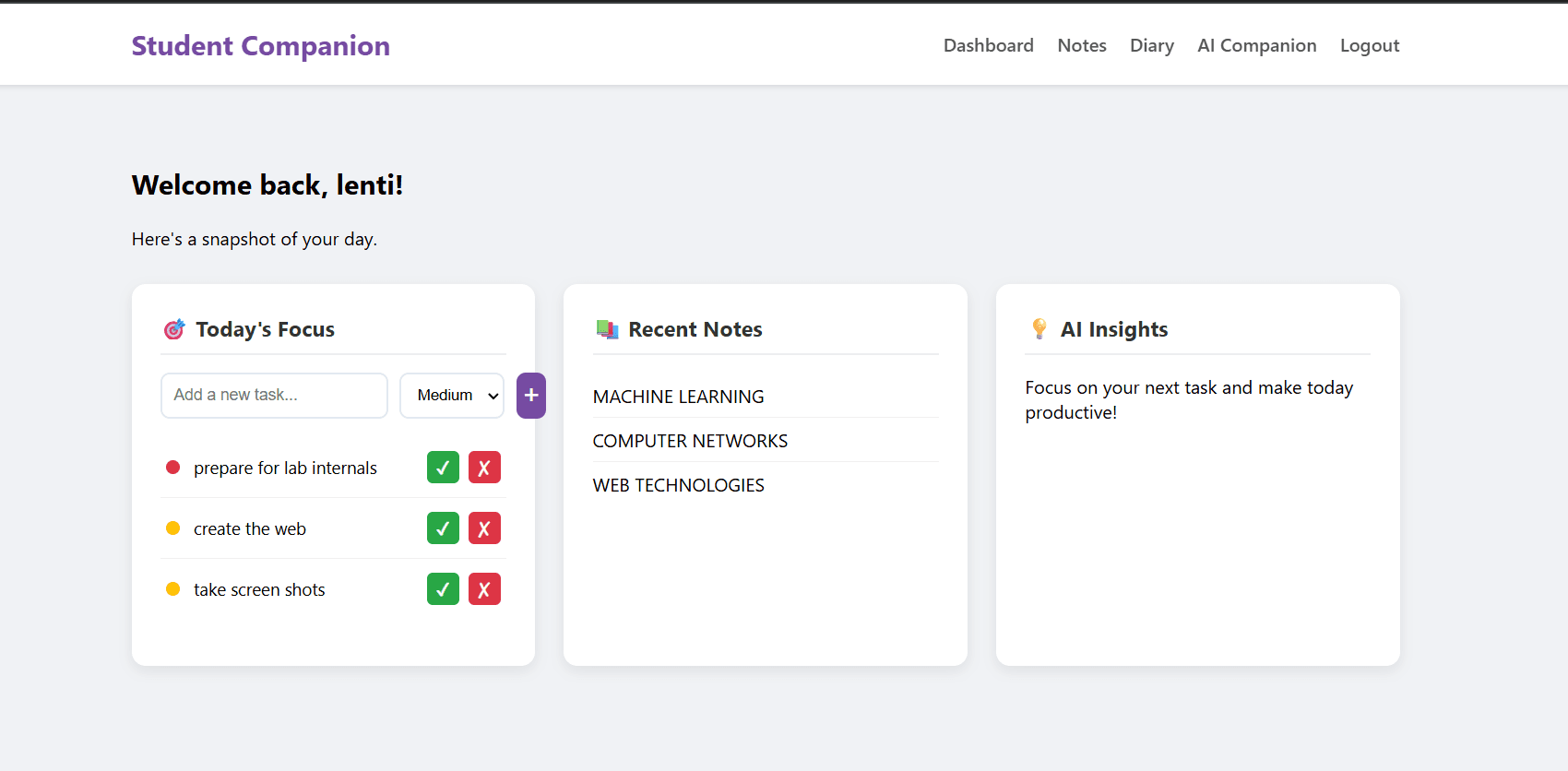The height and width of the screenshot is (771, 1568).
Task: Open the Notes page in navigation
Action: (1081, 46)
